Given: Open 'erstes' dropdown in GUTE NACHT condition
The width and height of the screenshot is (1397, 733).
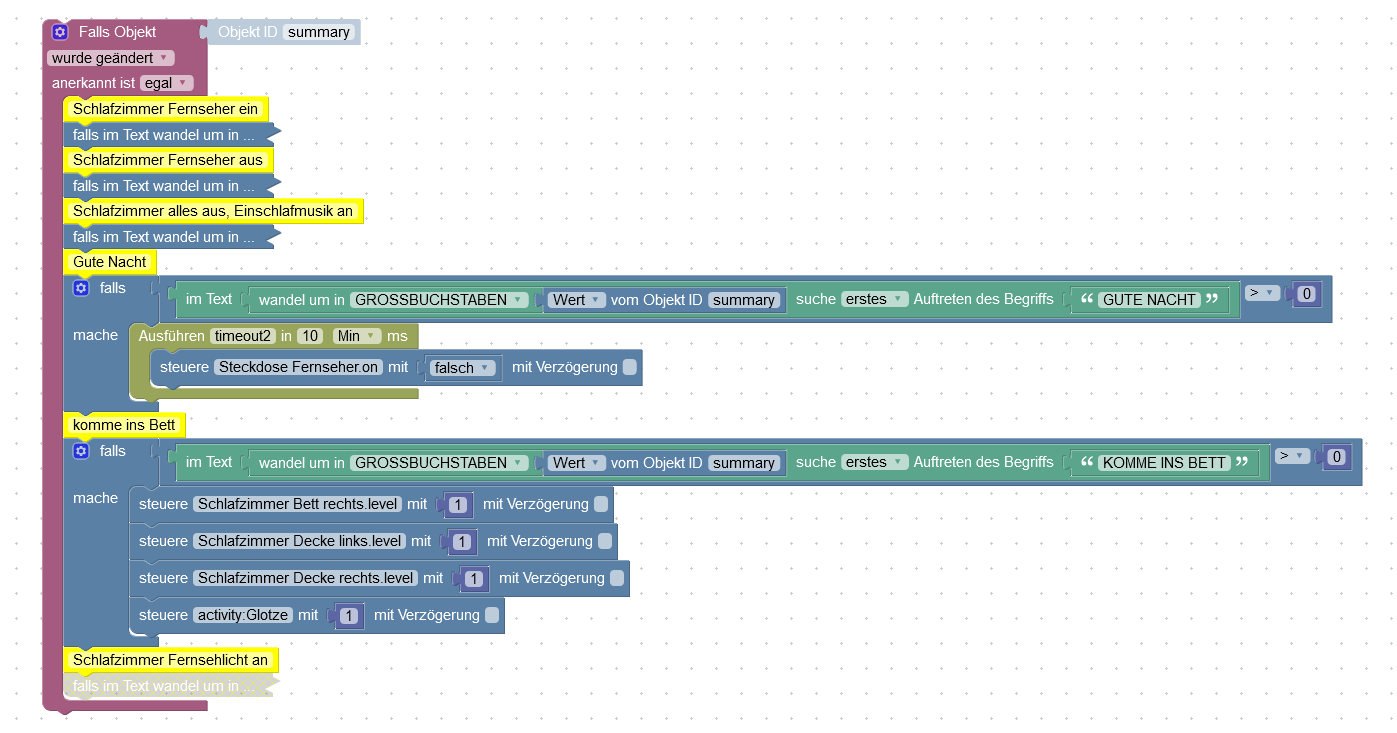Looking at the screenshot, I should 874,299.
